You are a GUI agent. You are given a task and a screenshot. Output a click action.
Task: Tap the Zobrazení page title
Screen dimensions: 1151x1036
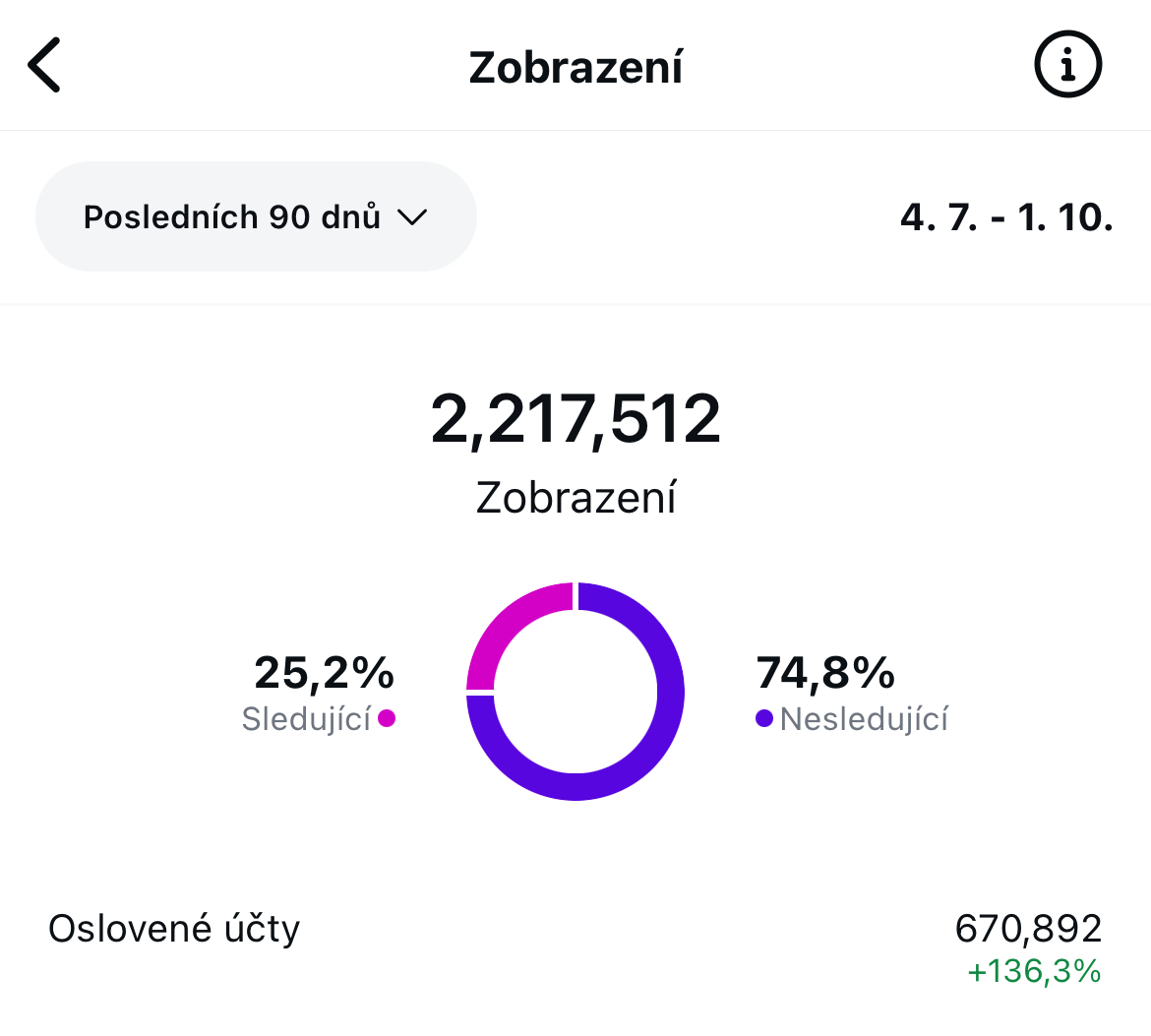(575, 67)
